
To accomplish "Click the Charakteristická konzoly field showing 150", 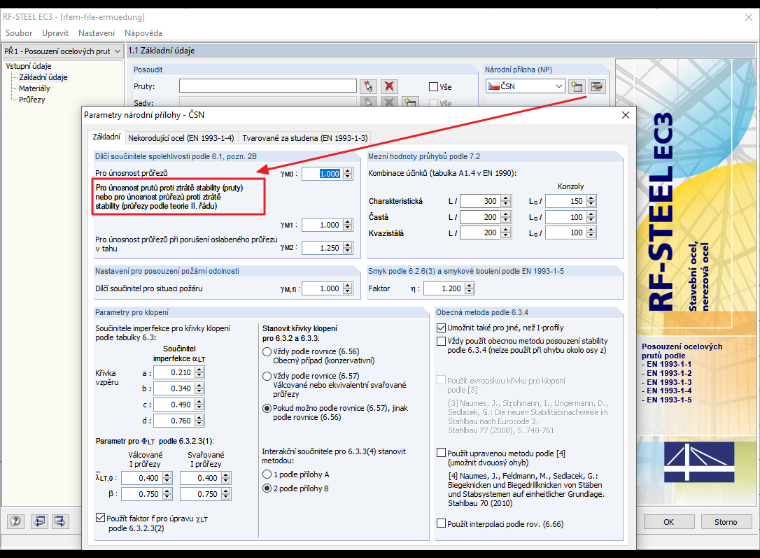I will [x=566, y=201].
